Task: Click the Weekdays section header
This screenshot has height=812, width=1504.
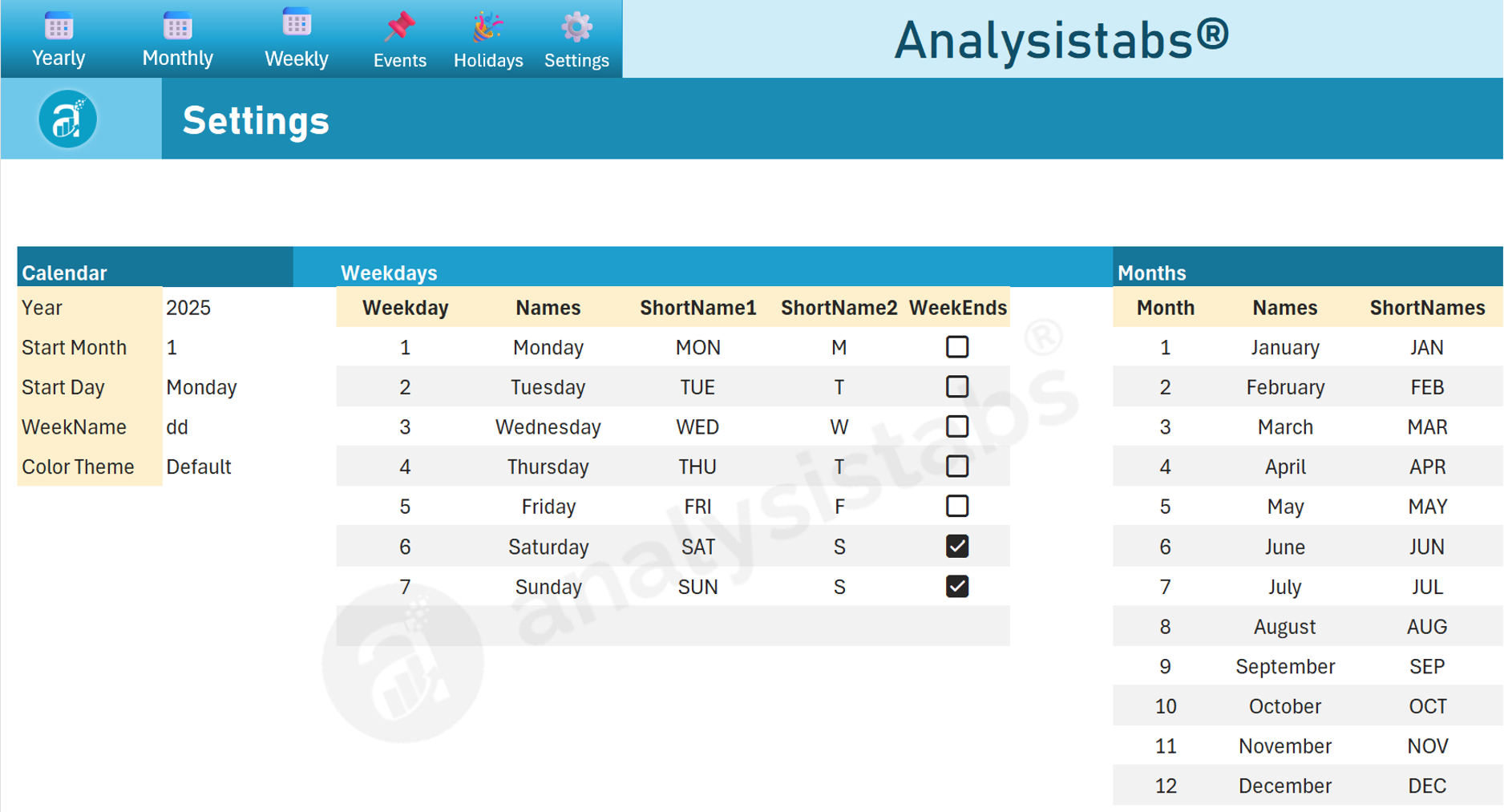Action: (x=389, y=273)
